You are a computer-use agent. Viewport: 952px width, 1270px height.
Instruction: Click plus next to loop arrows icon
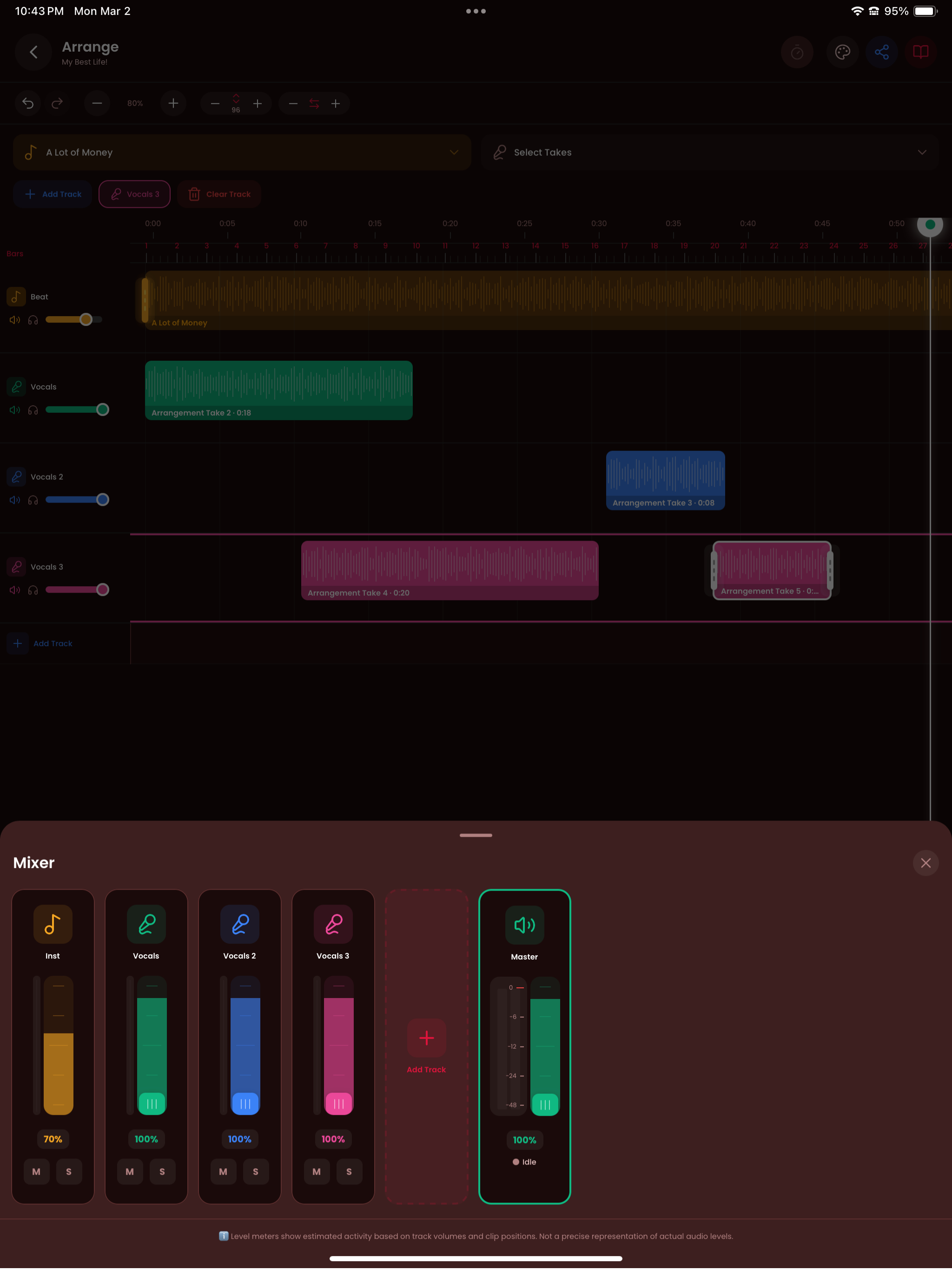336,103
